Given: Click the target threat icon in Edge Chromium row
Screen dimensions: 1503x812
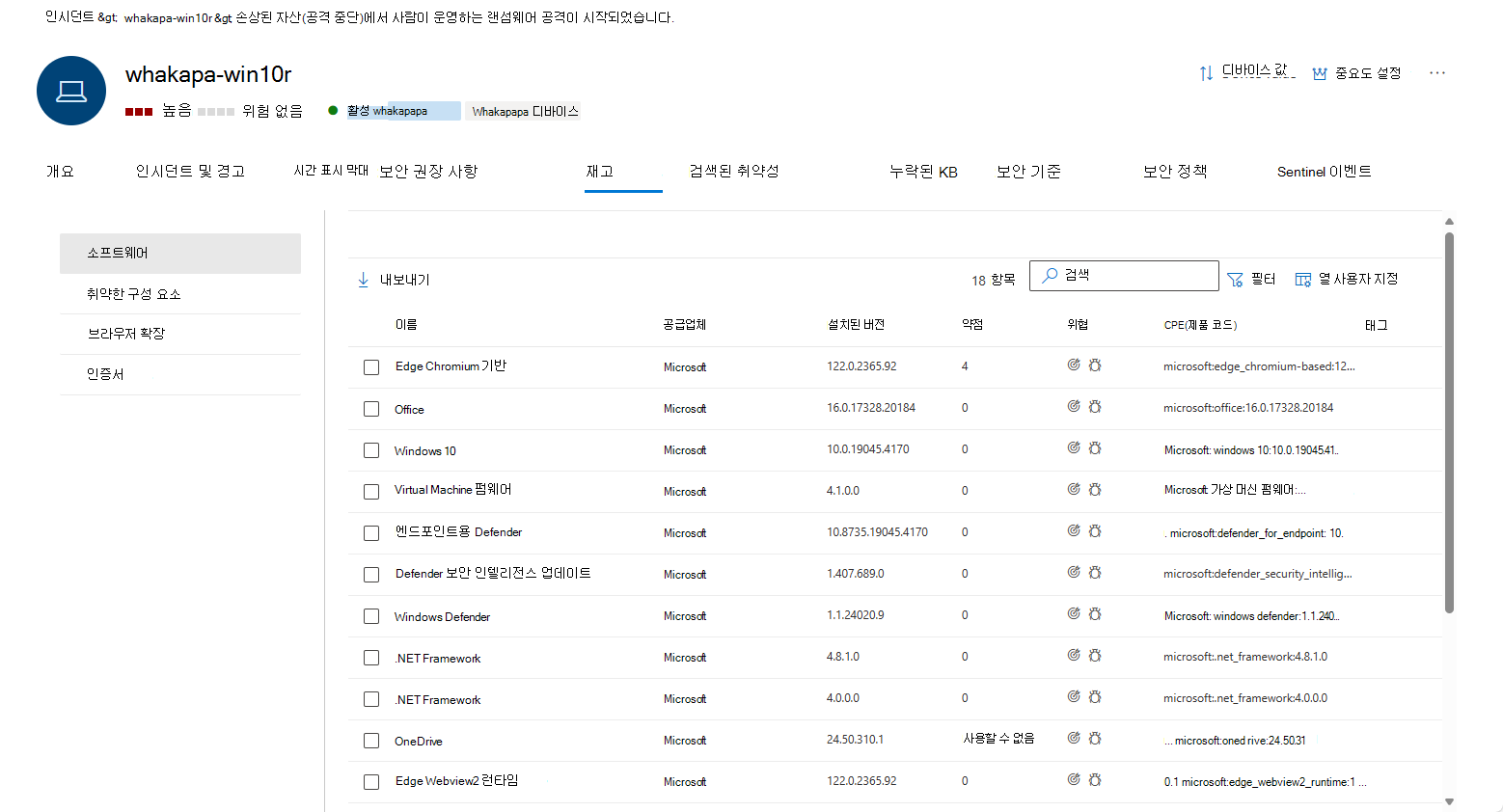Looking at the screenshot, I should tap(1074, 365).
